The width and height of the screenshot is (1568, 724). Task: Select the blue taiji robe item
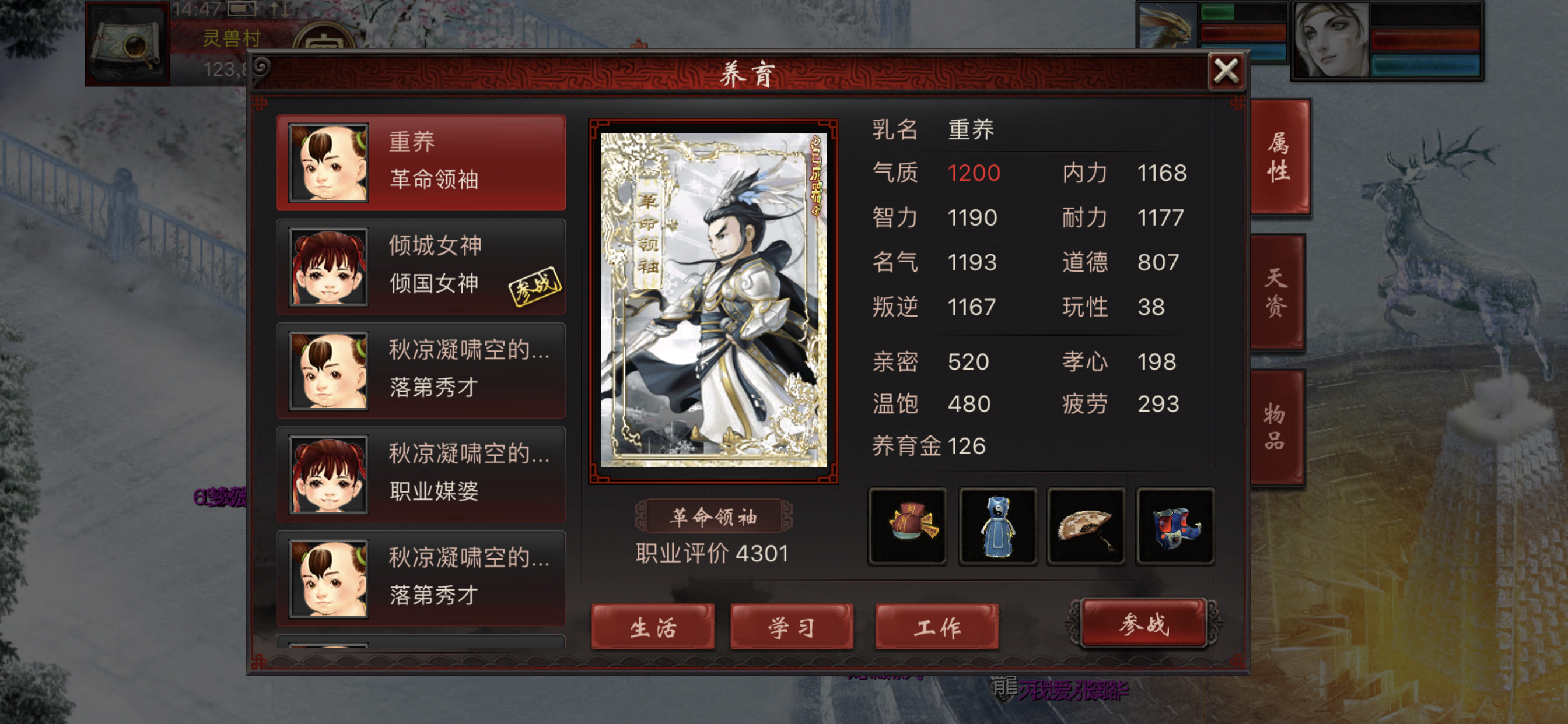point(997,526)
